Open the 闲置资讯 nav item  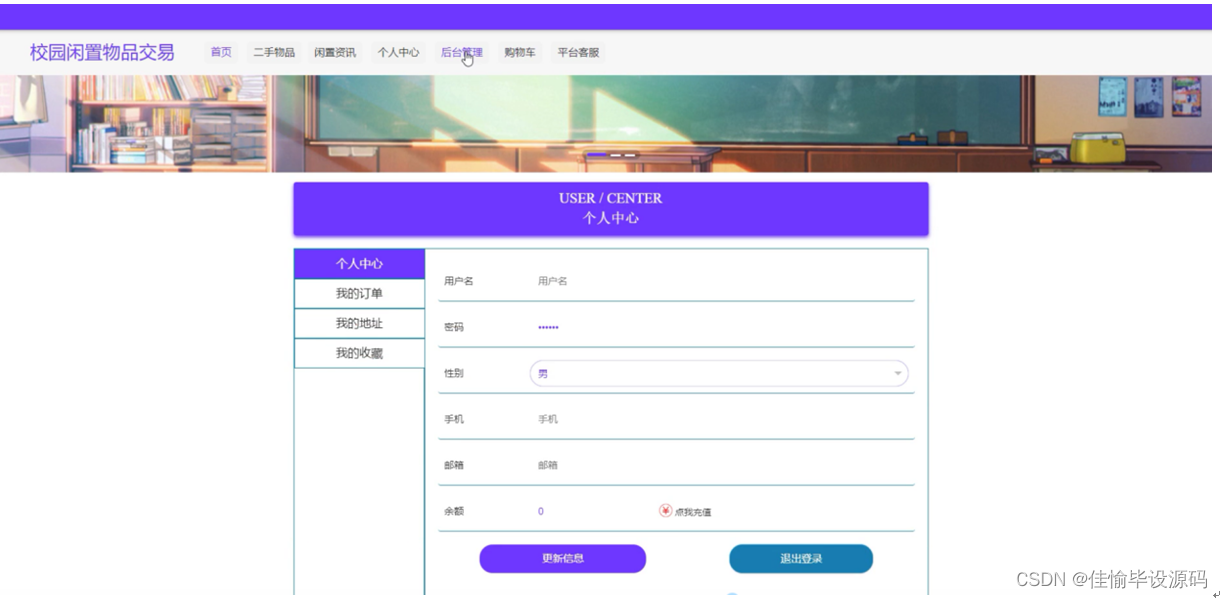[x=335, y=52]
